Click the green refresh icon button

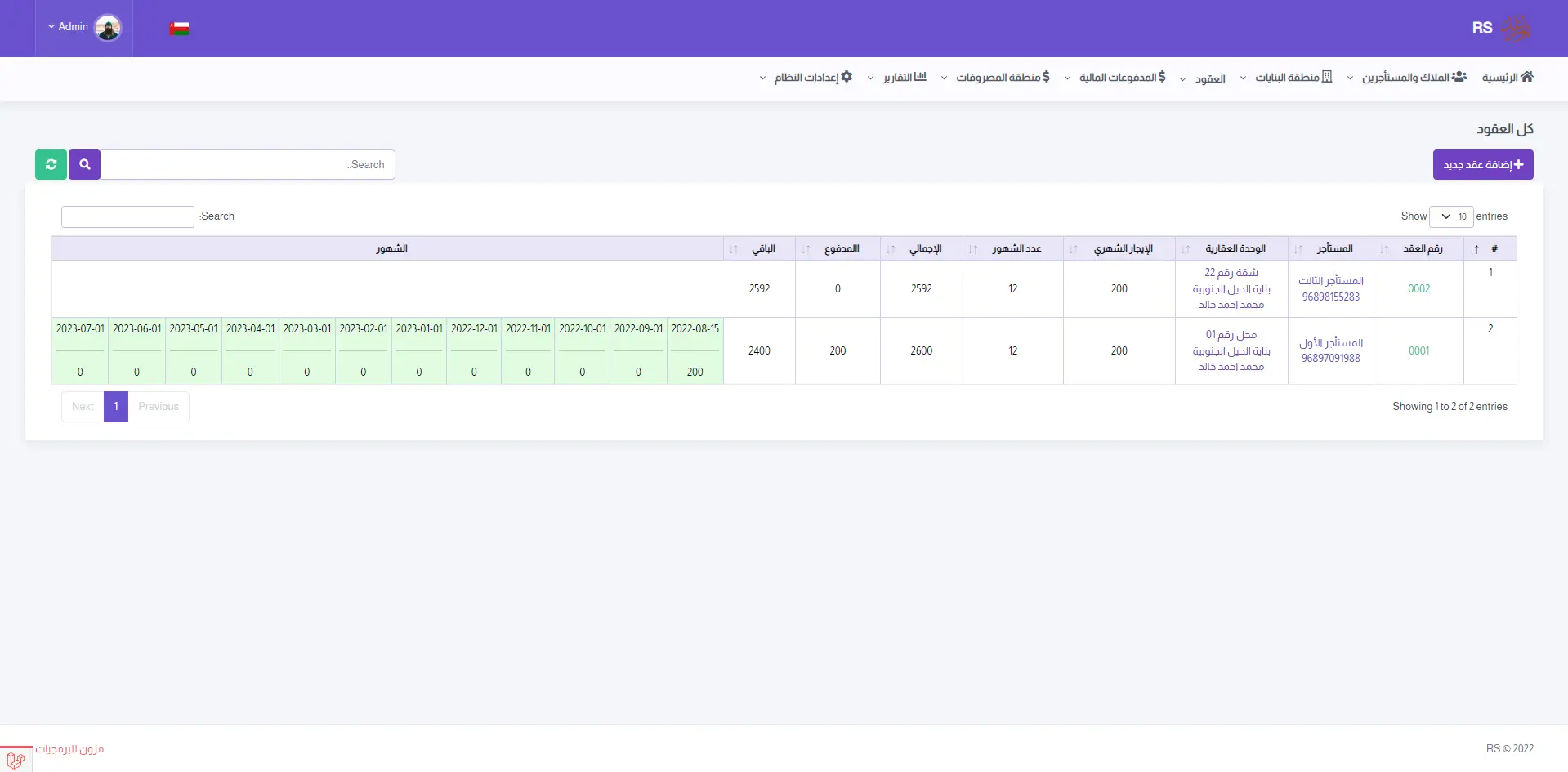[x=51, y=164]
